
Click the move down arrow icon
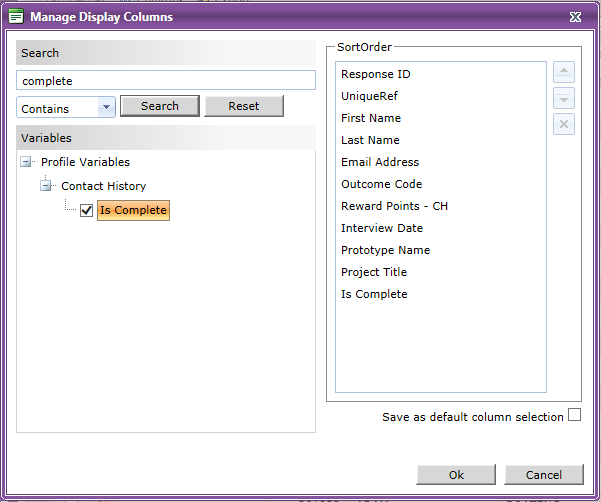pyautogui.click(x=563, y=98)
